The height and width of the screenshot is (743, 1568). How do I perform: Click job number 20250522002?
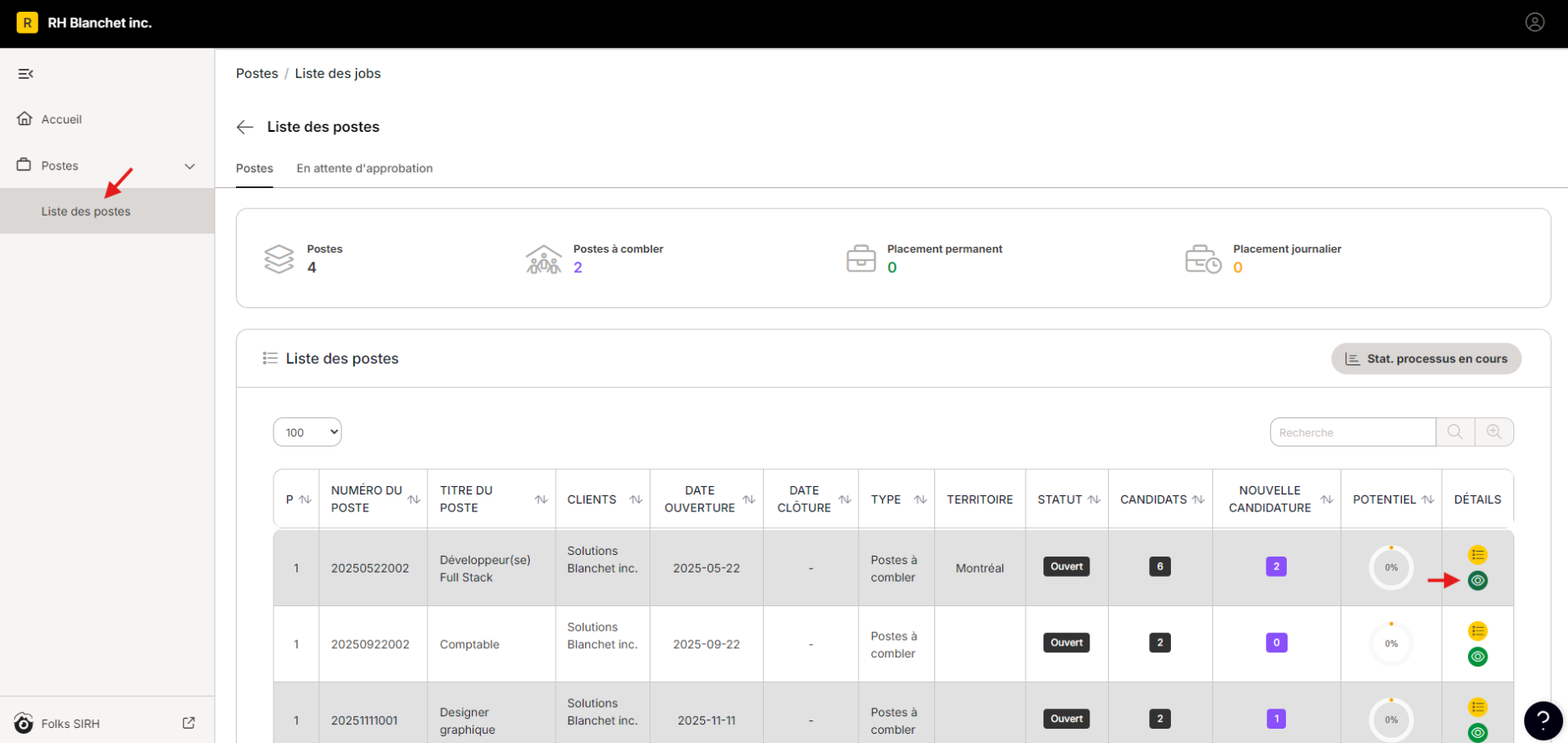pyautogui.click(x=370, y=568)
